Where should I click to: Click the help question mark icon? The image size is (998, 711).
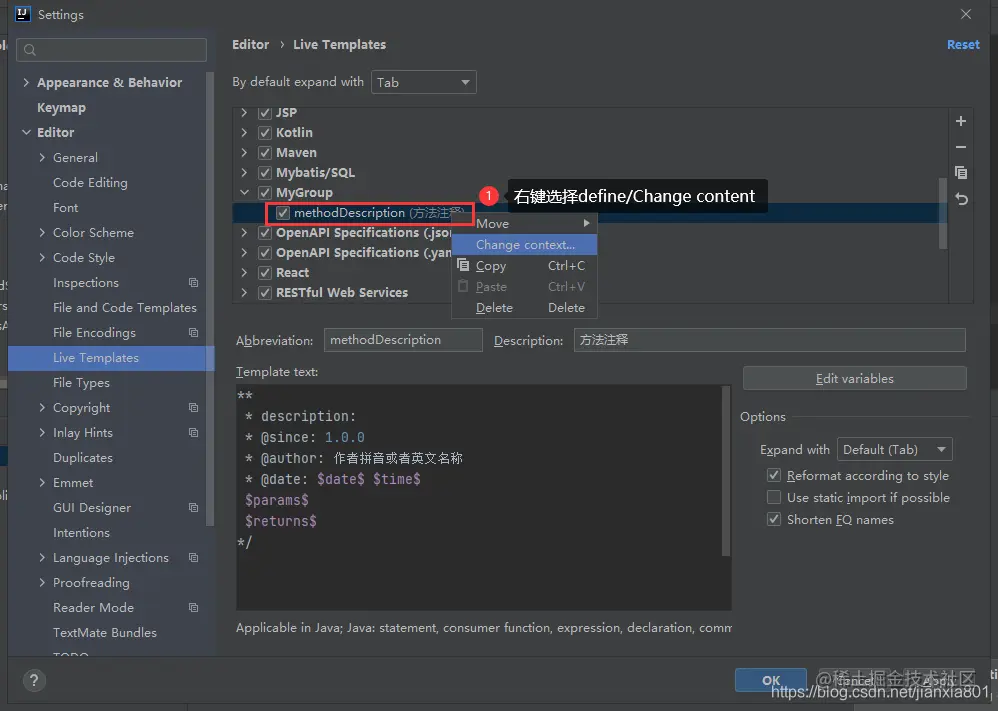point(34,680)
